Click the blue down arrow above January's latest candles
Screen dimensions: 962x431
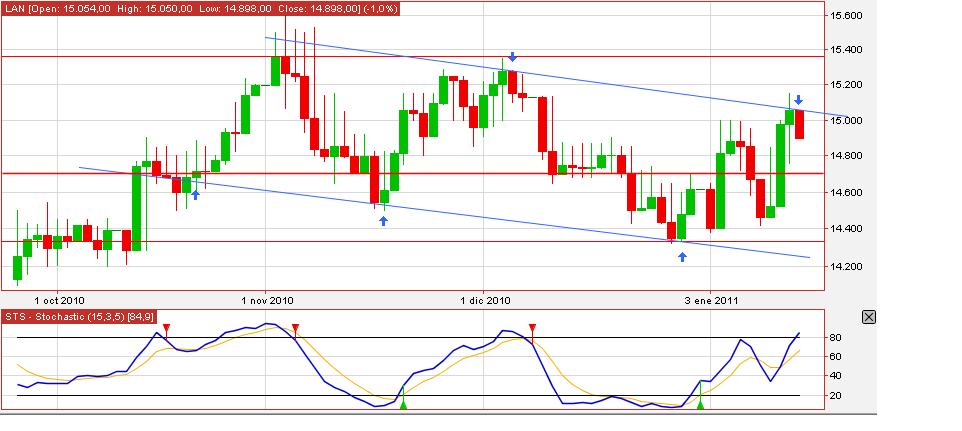click(798, 100)
